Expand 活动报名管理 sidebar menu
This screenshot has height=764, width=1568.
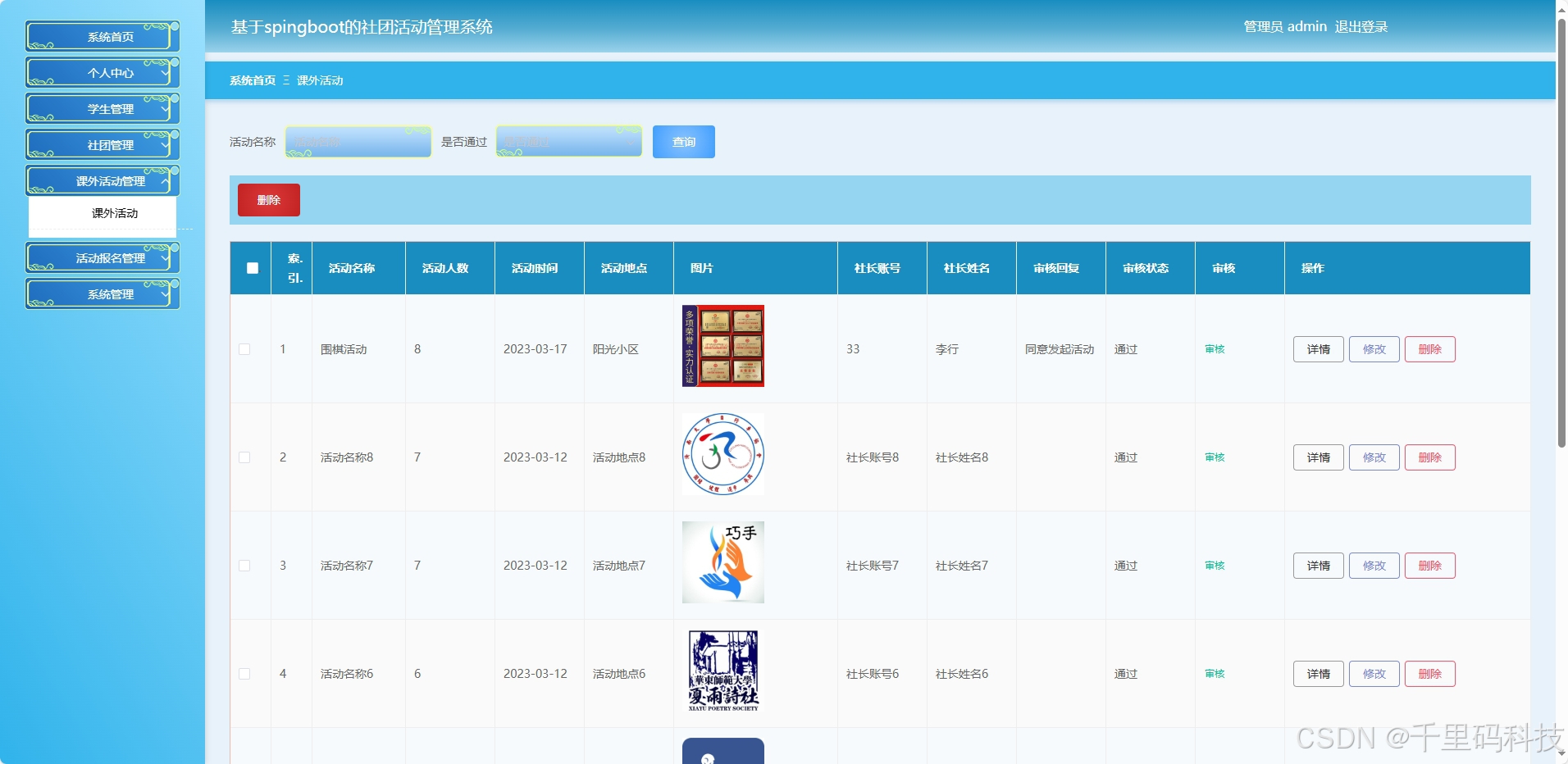tap(103, 258)
